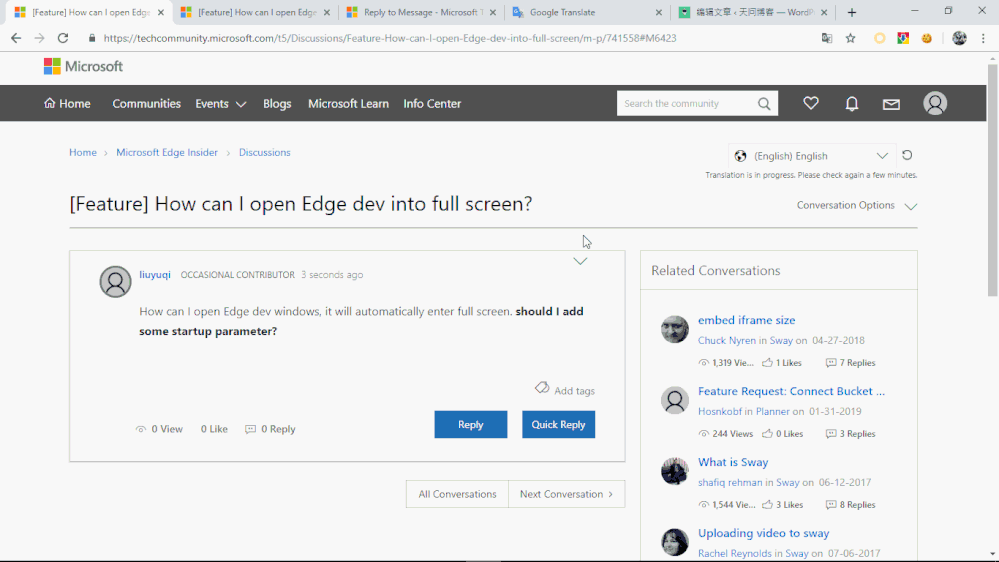Click the Microsoft logo
Viewport: 999px width, 562px height.
(83, 66)
